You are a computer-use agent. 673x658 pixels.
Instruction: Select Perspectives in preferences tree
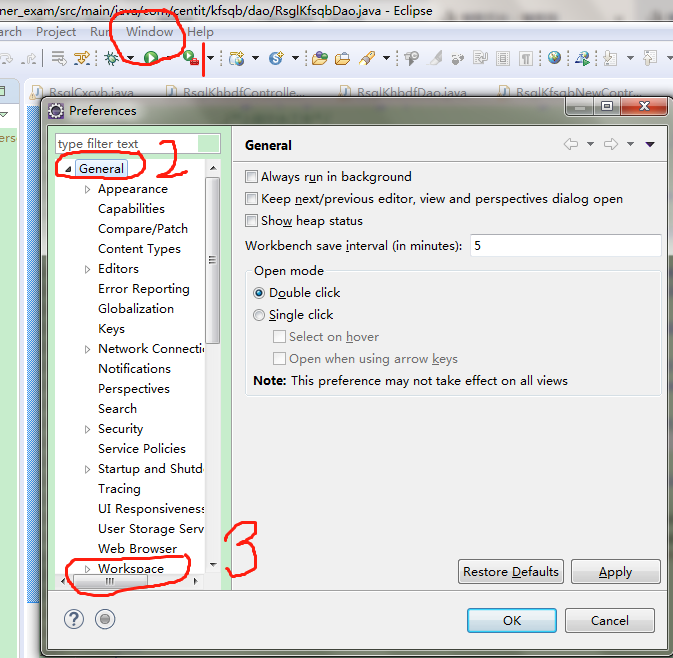134,389
